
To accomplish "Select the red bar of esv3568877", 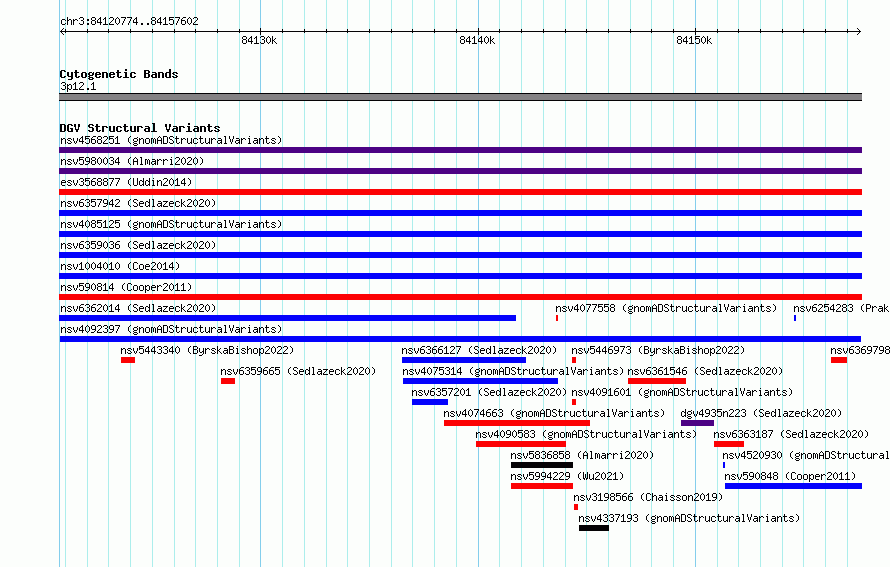I will (460, 192).
